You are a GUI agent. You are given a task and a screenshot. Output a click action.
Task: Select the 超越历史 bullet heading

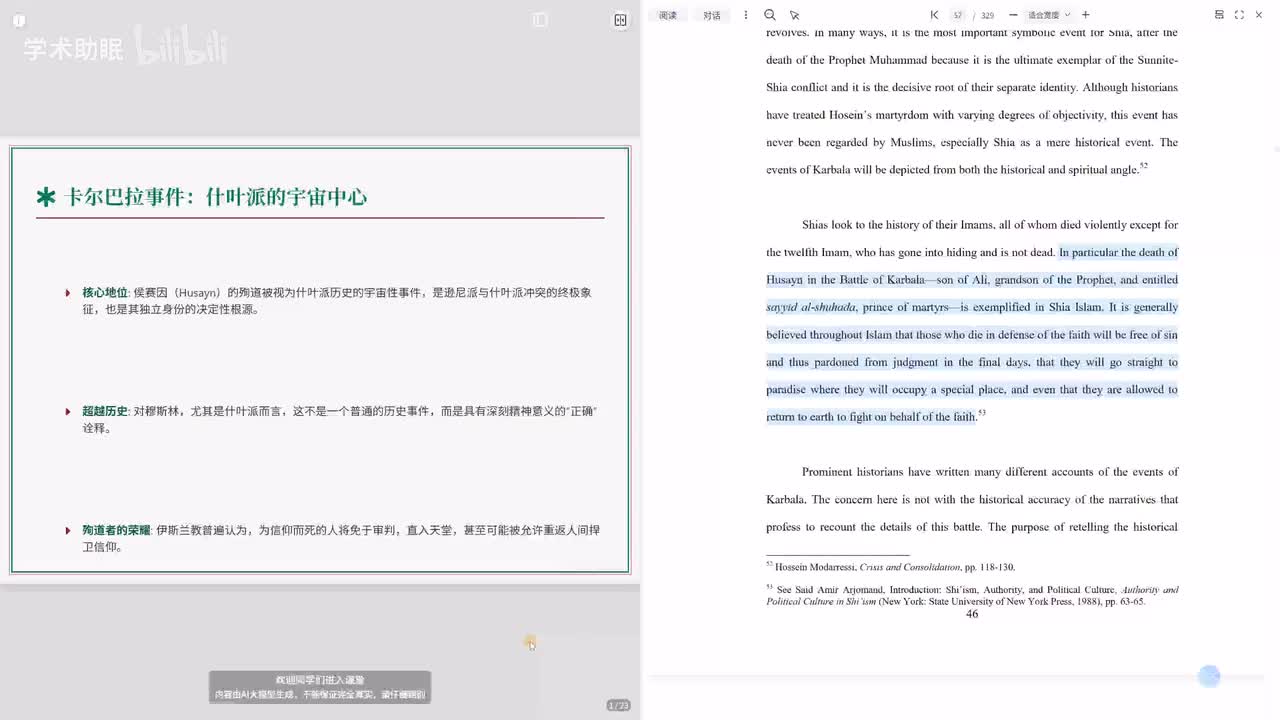105,411
